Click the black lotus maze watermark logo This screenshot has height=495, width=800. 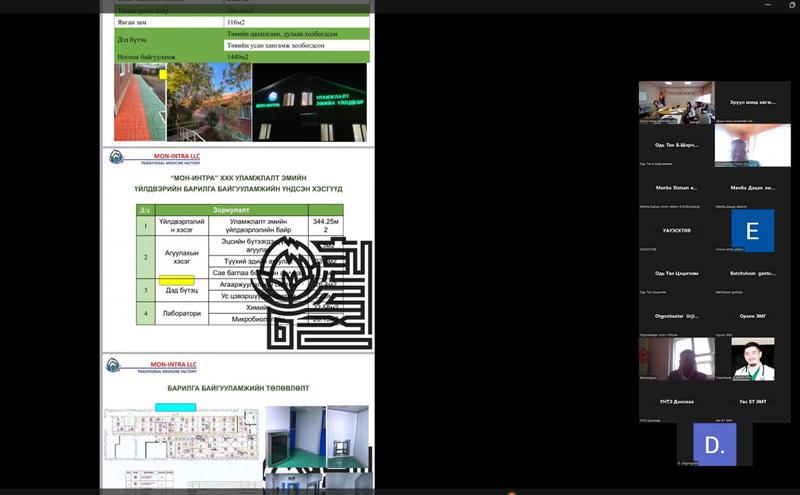click(306, 290)
